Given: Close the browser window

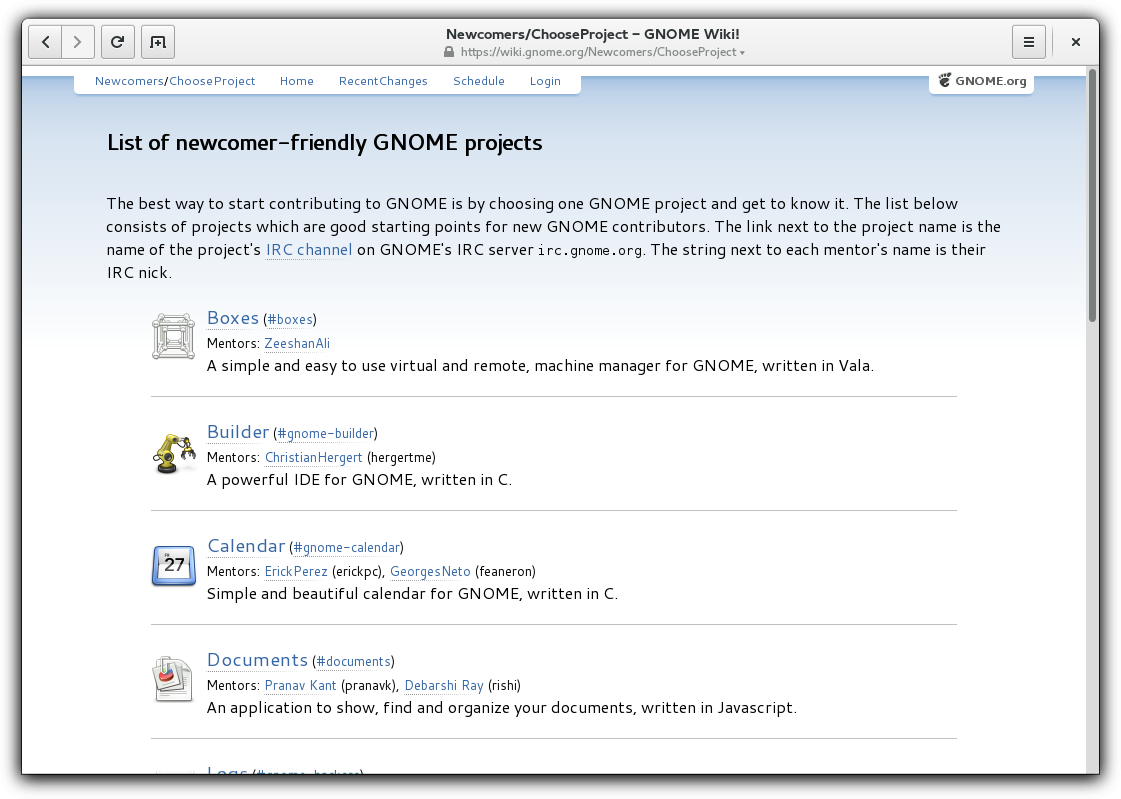Looking at the screenshot, I should pos(1075,42).
